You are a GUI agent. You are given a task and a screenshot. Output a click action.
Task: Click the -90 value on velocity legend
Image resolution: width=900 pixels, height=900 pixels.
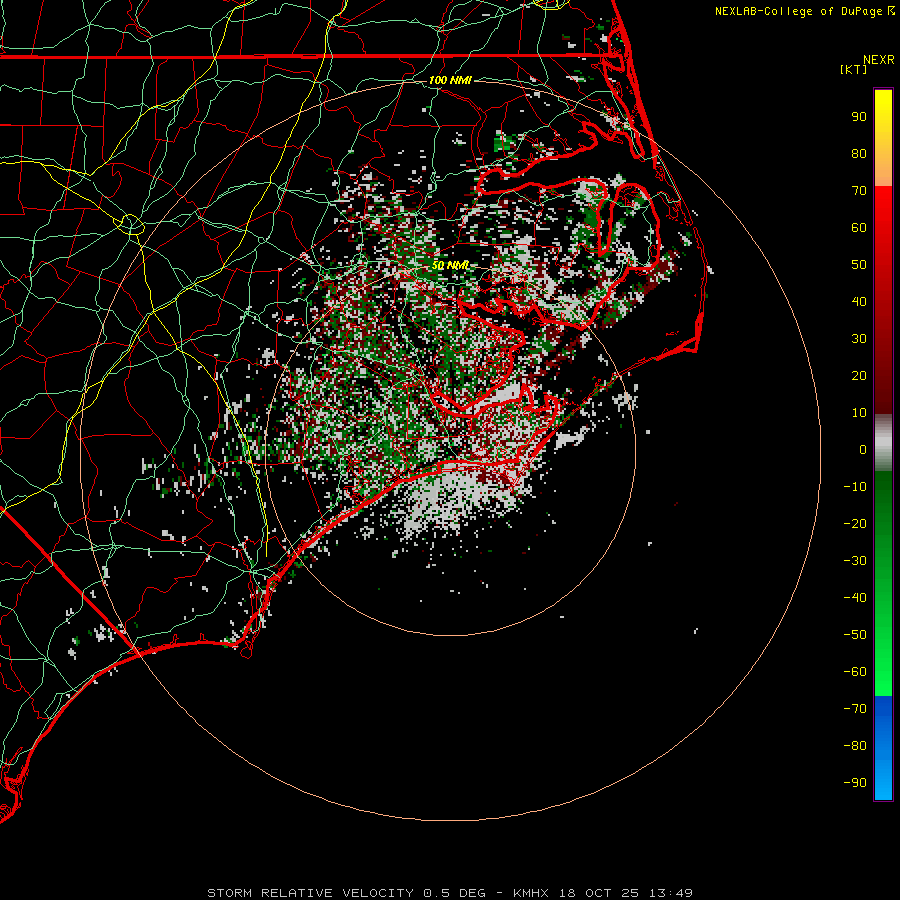[855, 783]
